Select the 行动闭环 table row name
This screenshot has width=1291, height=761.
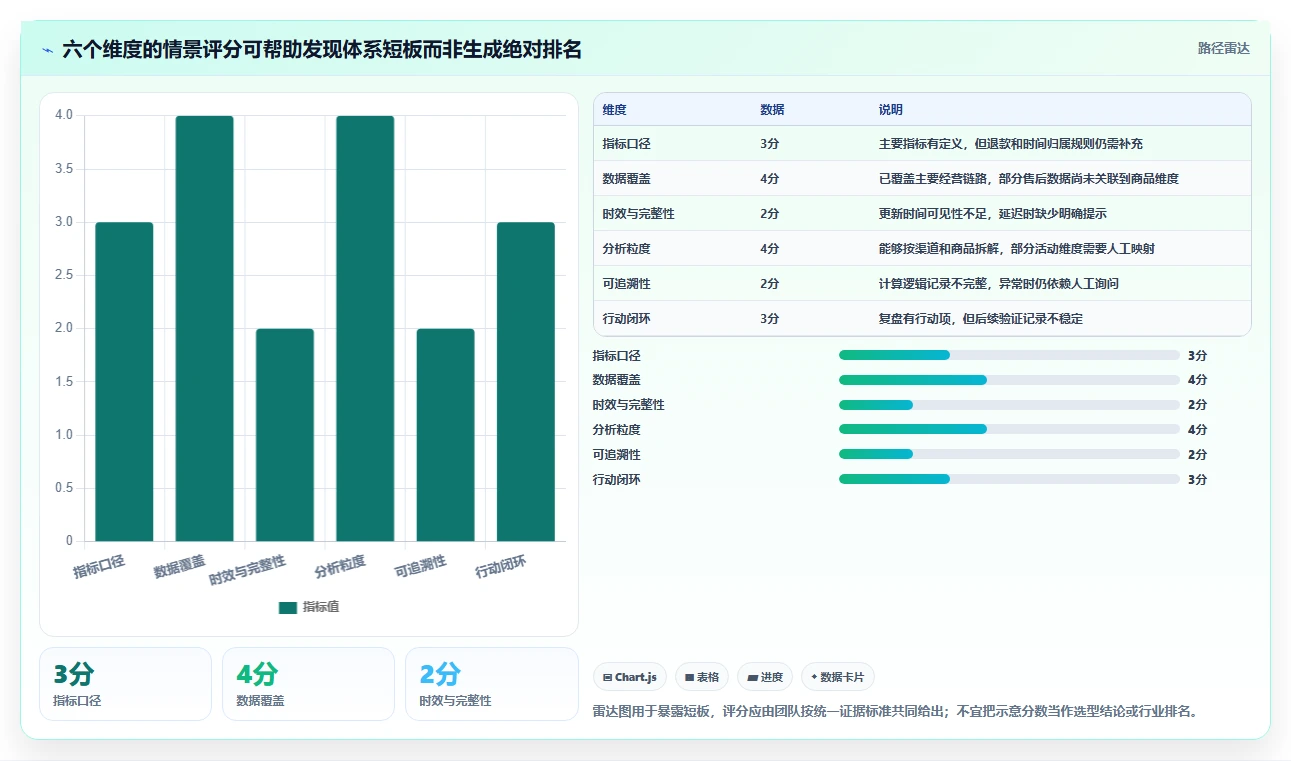[627, 319]
